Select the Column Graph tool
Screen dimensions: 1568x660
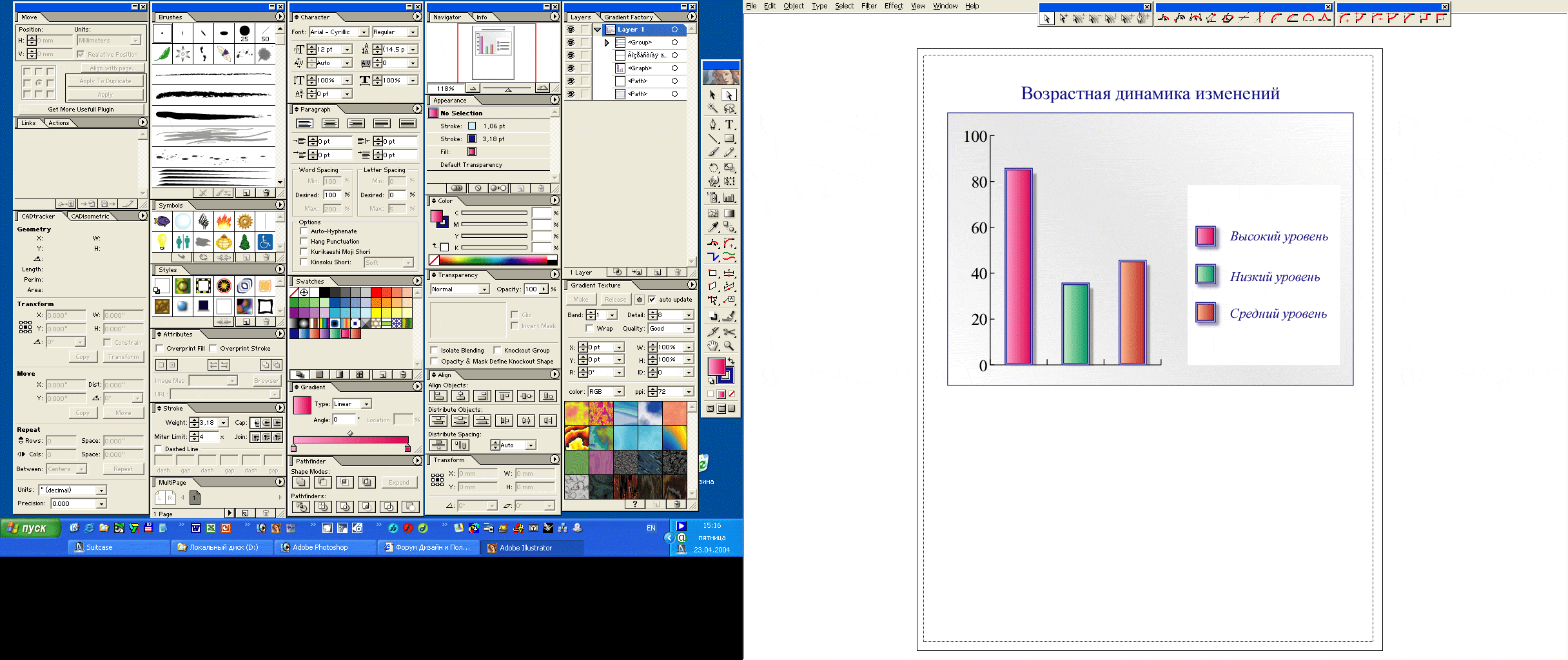click(729, 198)
